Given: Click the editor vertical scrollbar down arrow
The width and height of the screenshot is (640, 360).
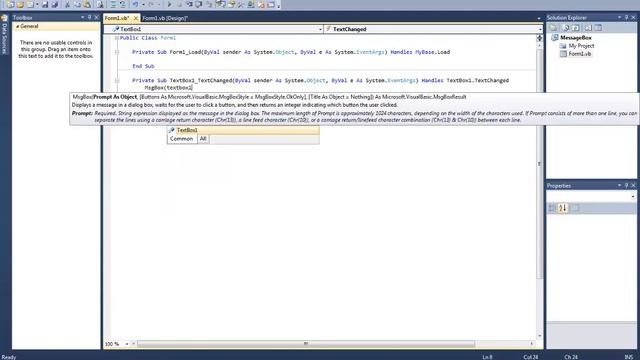Looking at the screenshot, I should (x=540, y=336).
